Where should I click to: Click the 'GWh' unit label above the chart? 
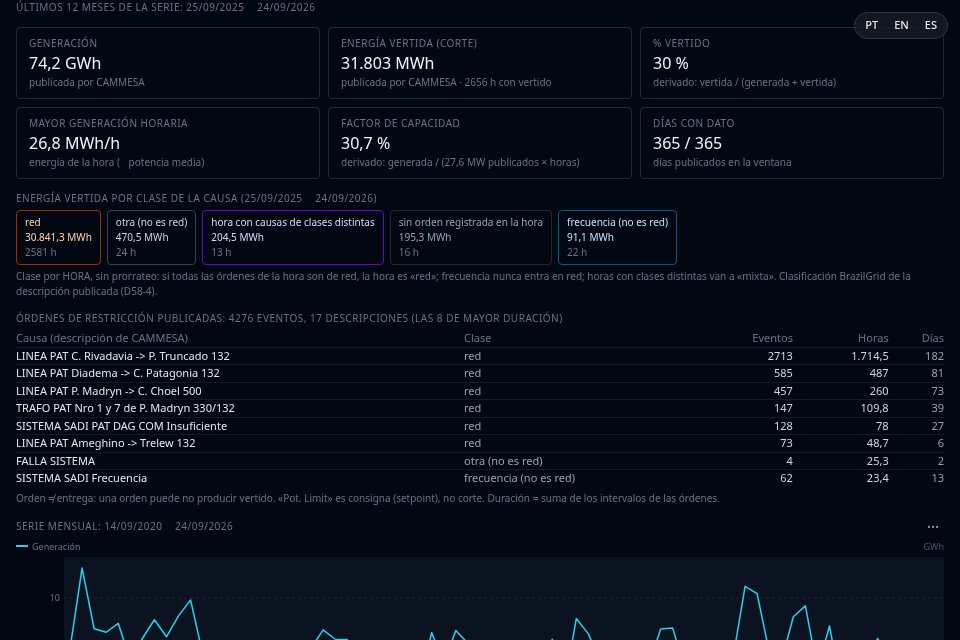tap(933, 546)
